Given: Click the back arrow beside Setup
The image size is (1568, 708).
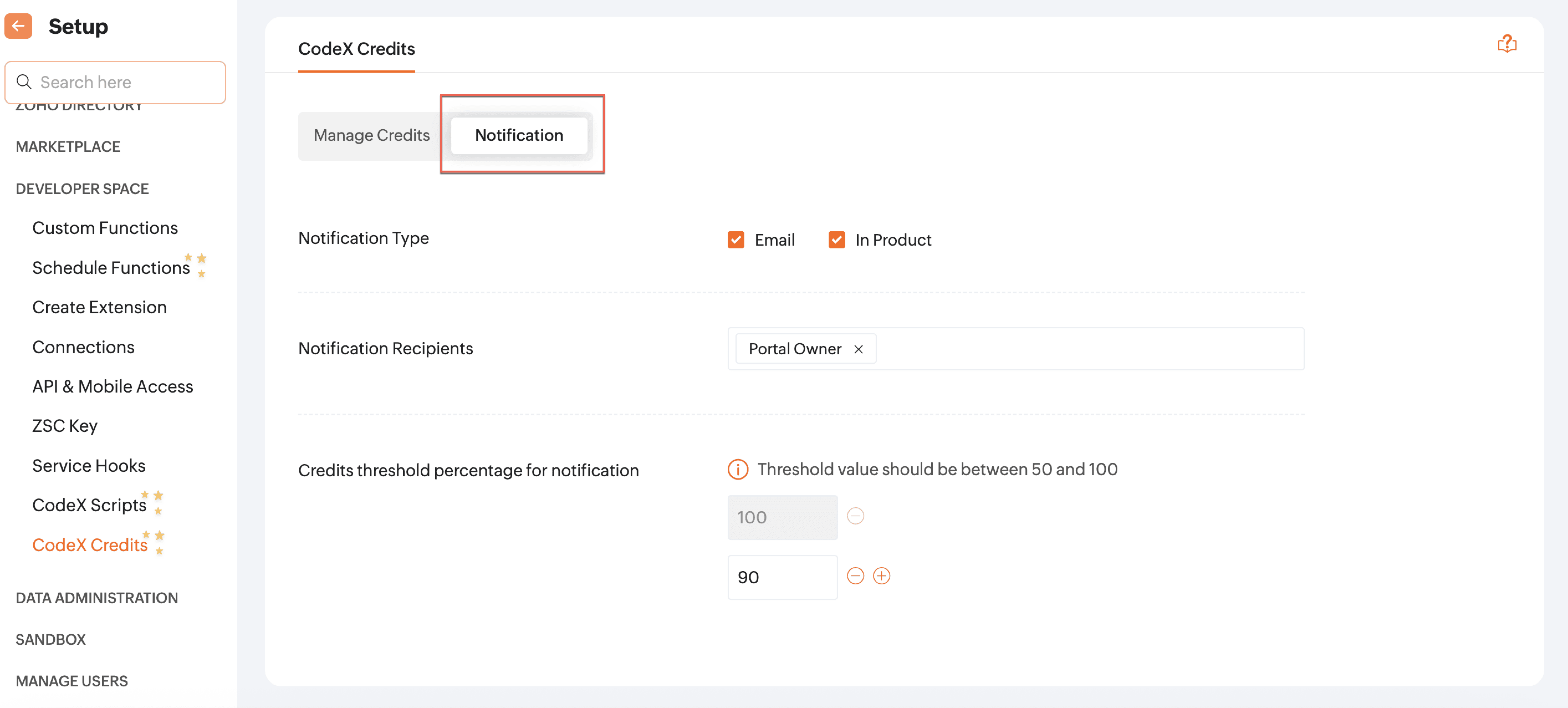Looking at the screenshot, I should pyautogui.click(x=18, y=26).
